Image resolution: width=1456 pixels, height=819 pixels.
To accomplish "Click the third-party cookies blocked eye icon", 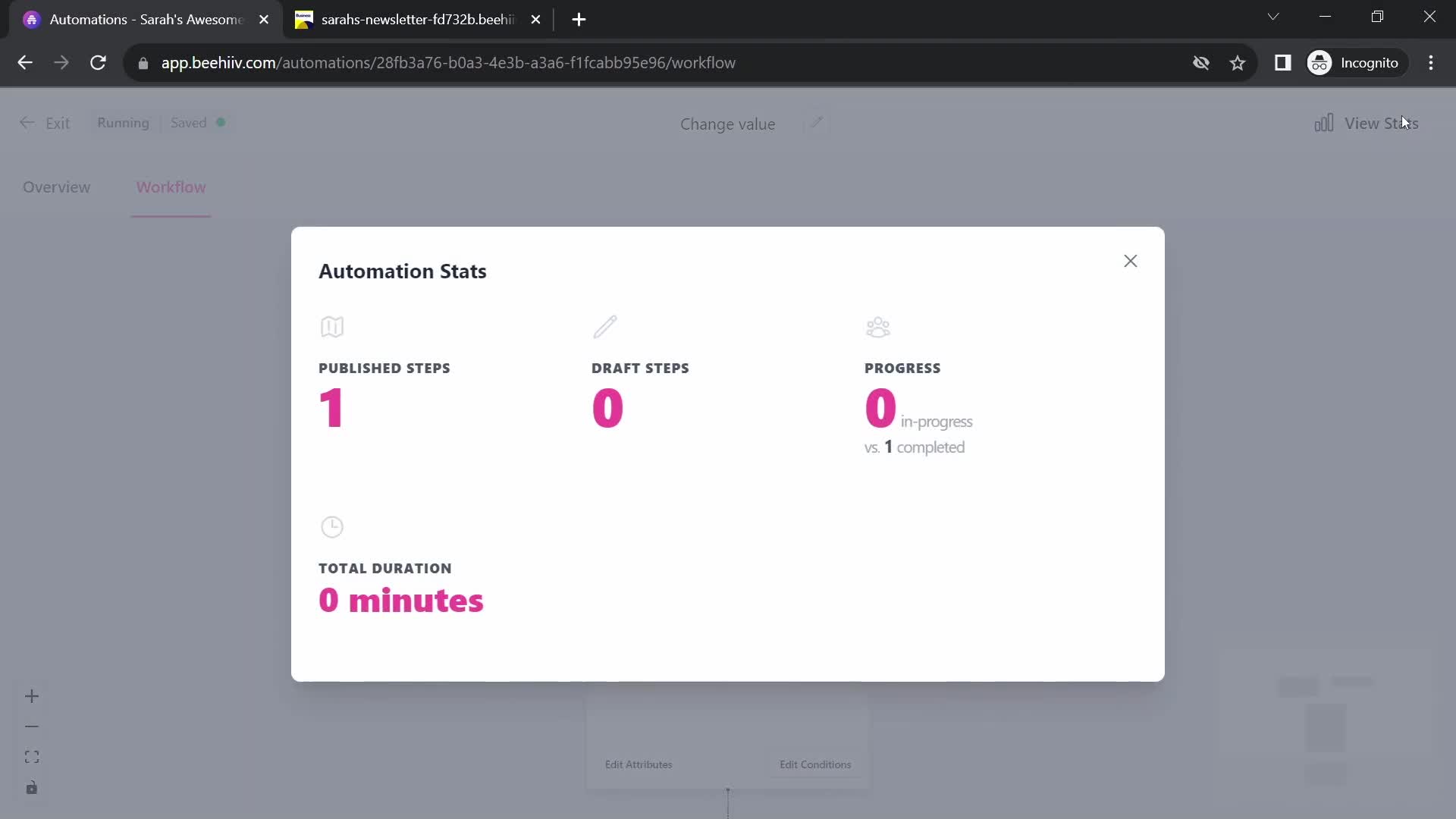I will pos(1200,63).
